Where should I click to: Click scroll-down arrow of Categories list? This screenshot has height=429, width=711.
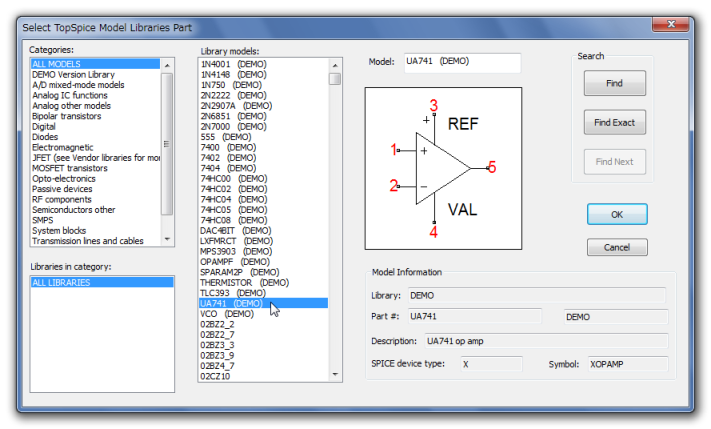click(167, 239)
